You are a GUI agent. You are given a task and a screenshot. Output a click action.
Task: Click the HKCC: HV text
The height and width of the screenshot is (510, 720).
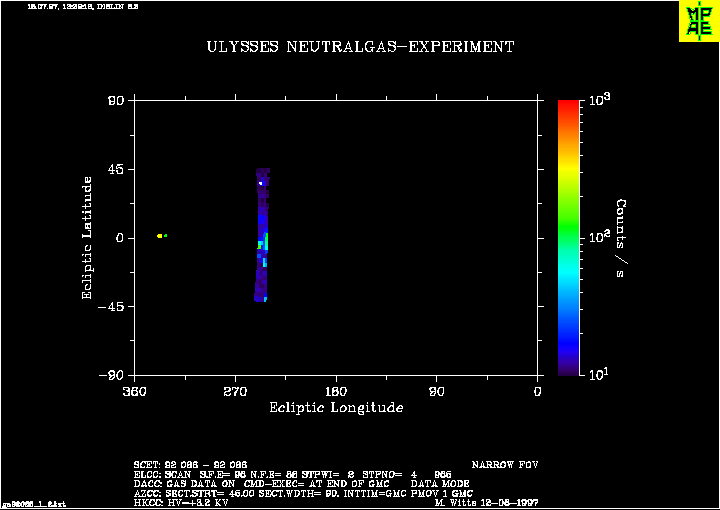click(x=180, y=503)
